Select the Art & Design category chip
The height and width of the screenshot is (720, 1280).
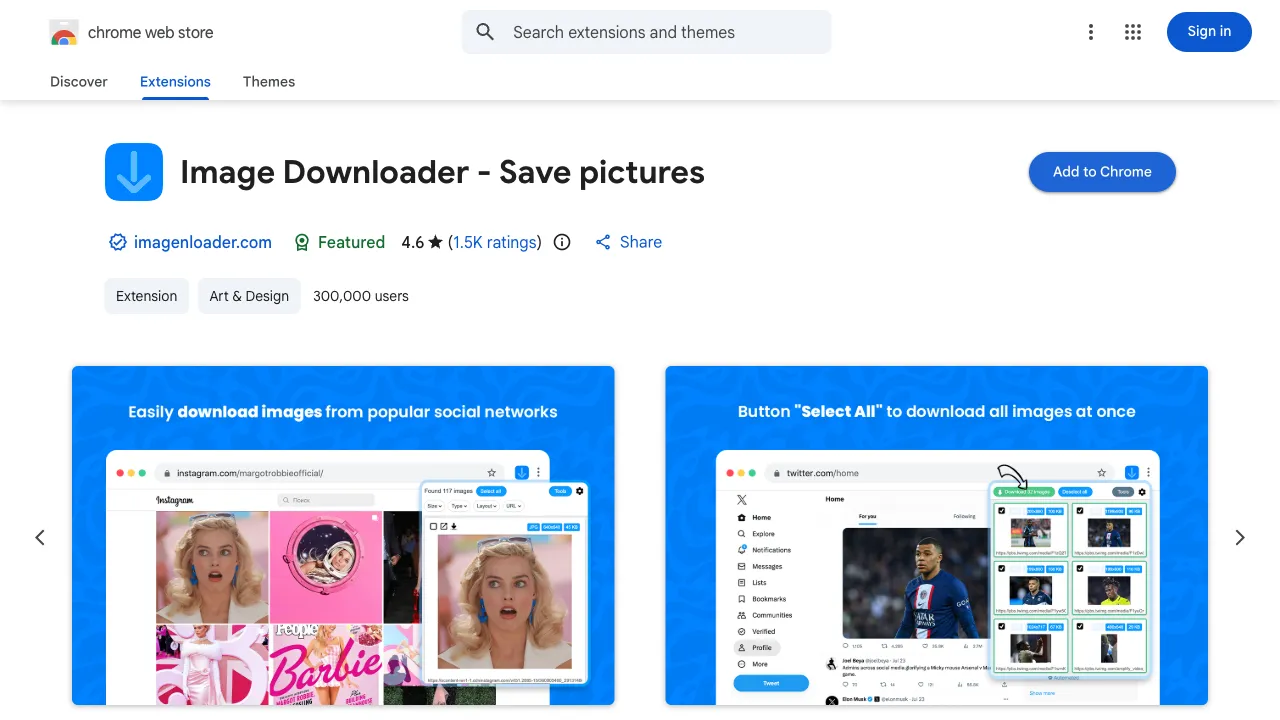pos(249,296)
